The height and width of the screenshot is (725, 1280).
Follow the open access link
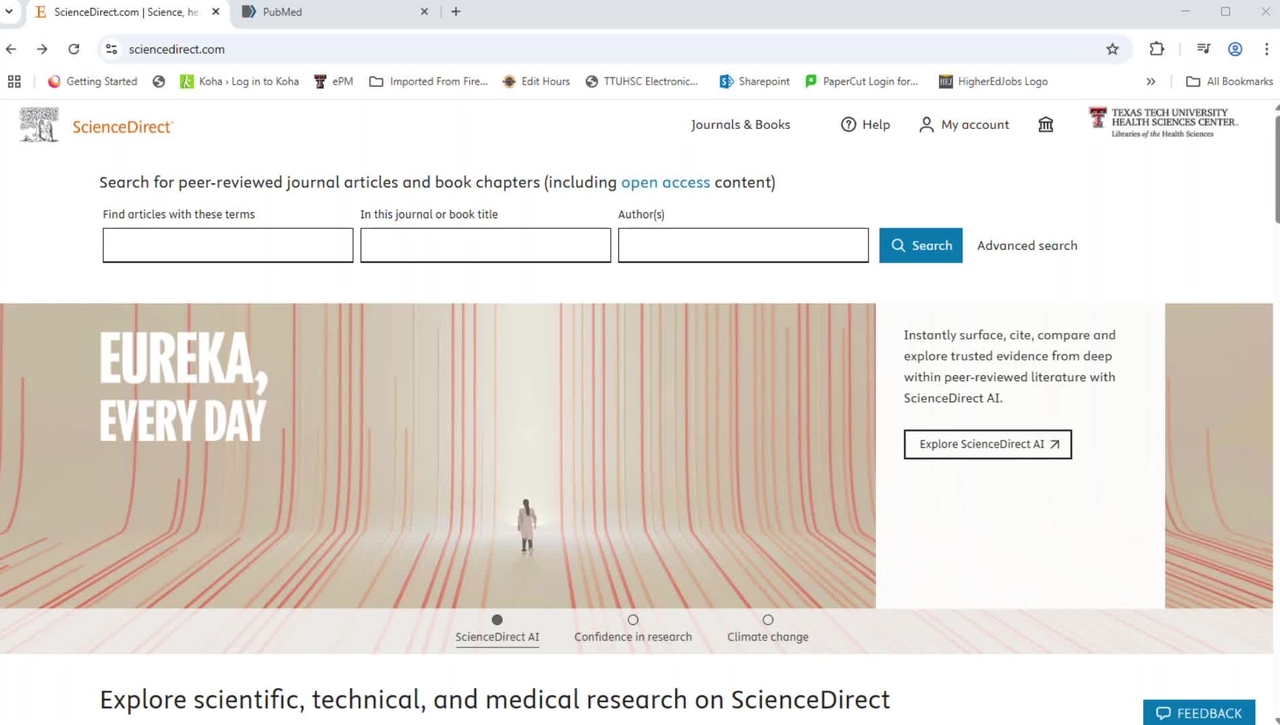665,182
